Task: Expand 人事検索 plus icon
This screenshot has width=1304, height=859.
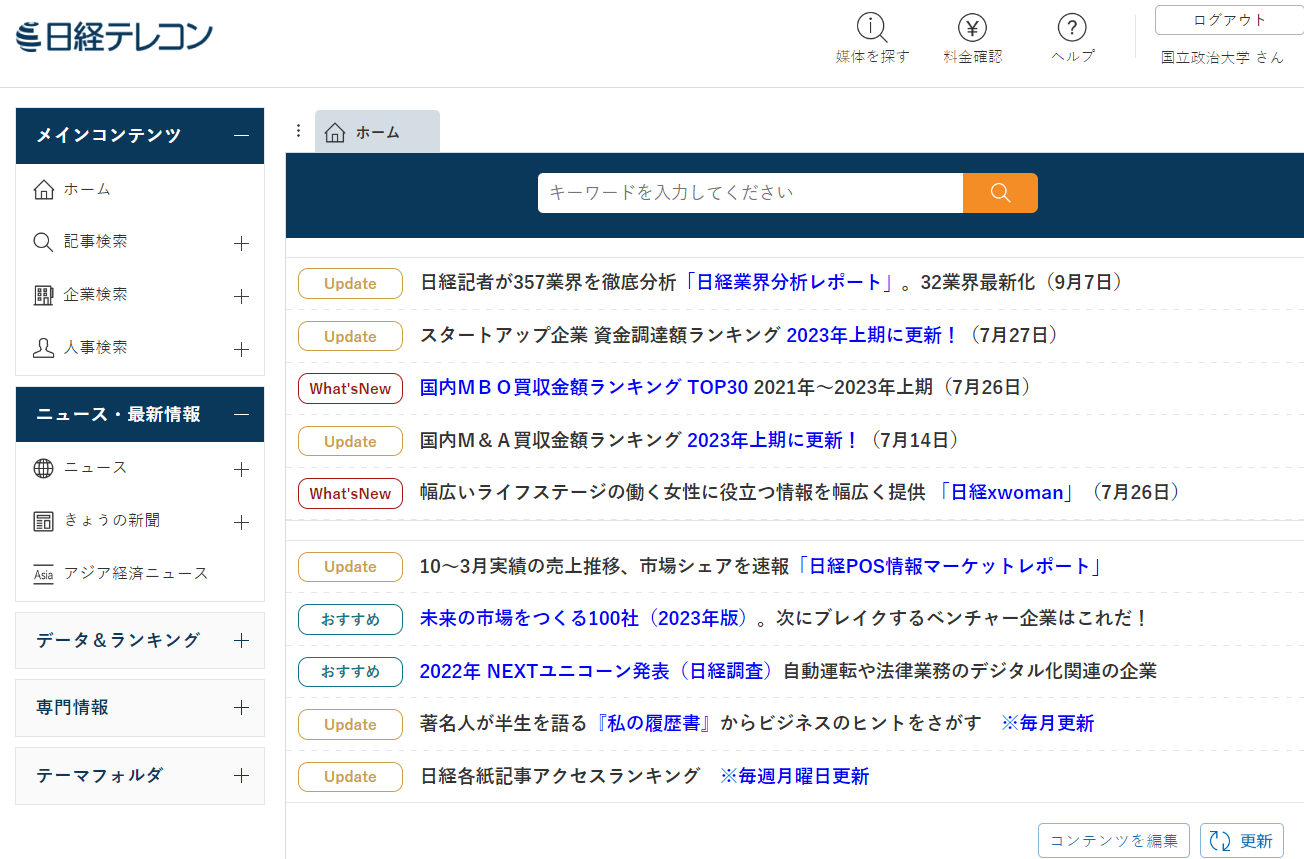Action: coord(241,349)
